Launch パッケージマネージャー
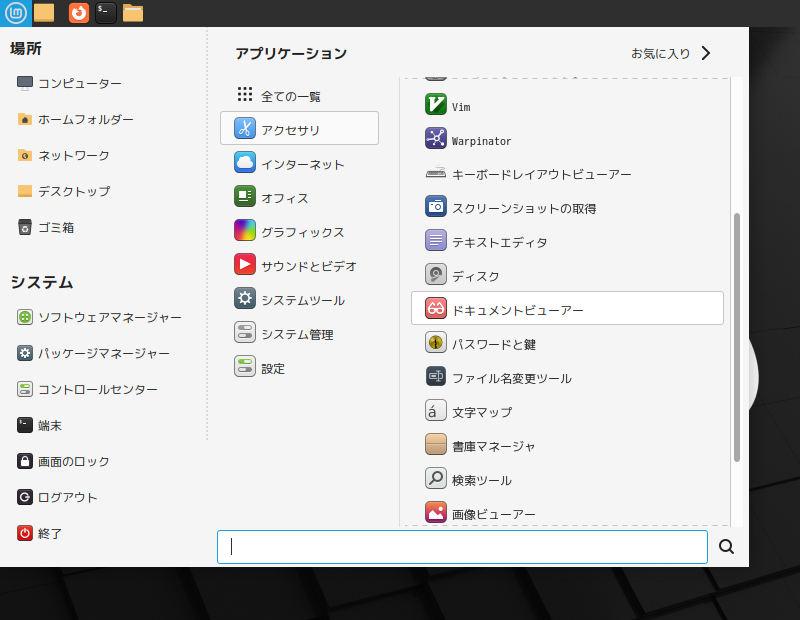 tap(93, 353)
